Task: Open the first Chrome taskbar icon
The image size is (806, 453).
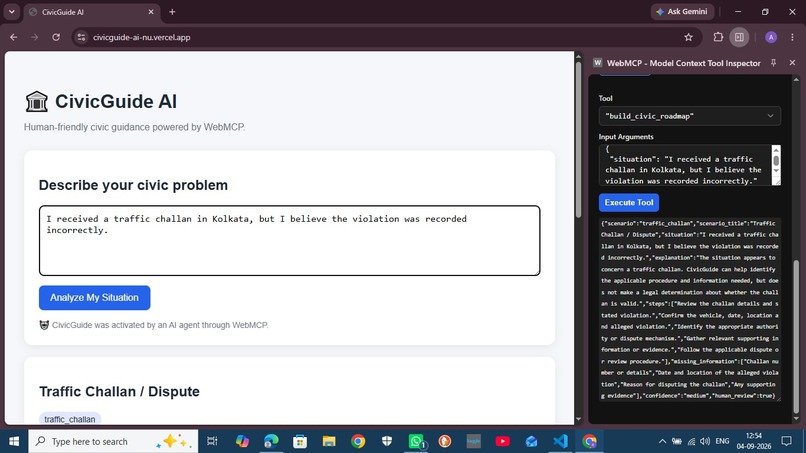Action: [x=358, y=441]
